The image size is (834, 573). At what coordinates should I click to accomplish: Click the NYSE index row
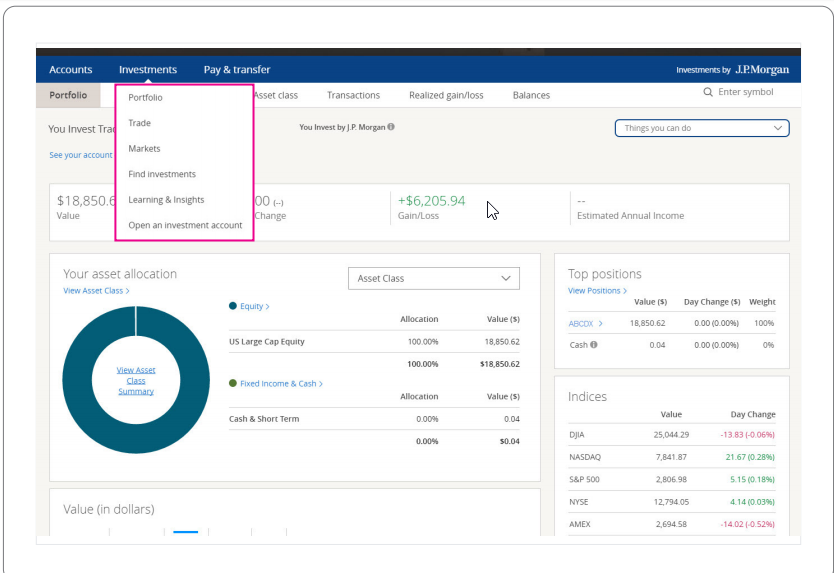pyautogui.click(x=672, y=502)
